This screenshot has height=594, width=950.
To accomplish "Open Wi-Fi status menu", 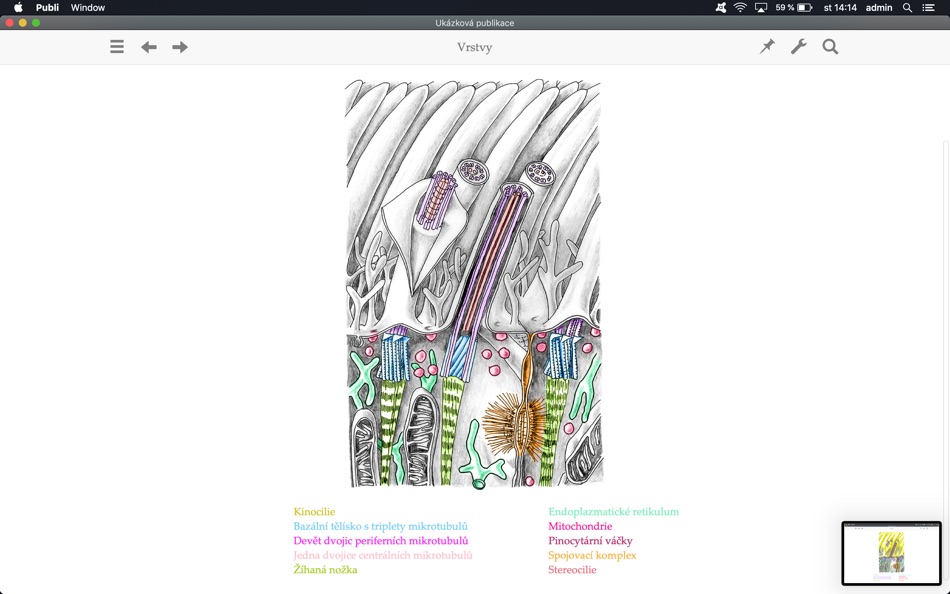I will (740, 7).
